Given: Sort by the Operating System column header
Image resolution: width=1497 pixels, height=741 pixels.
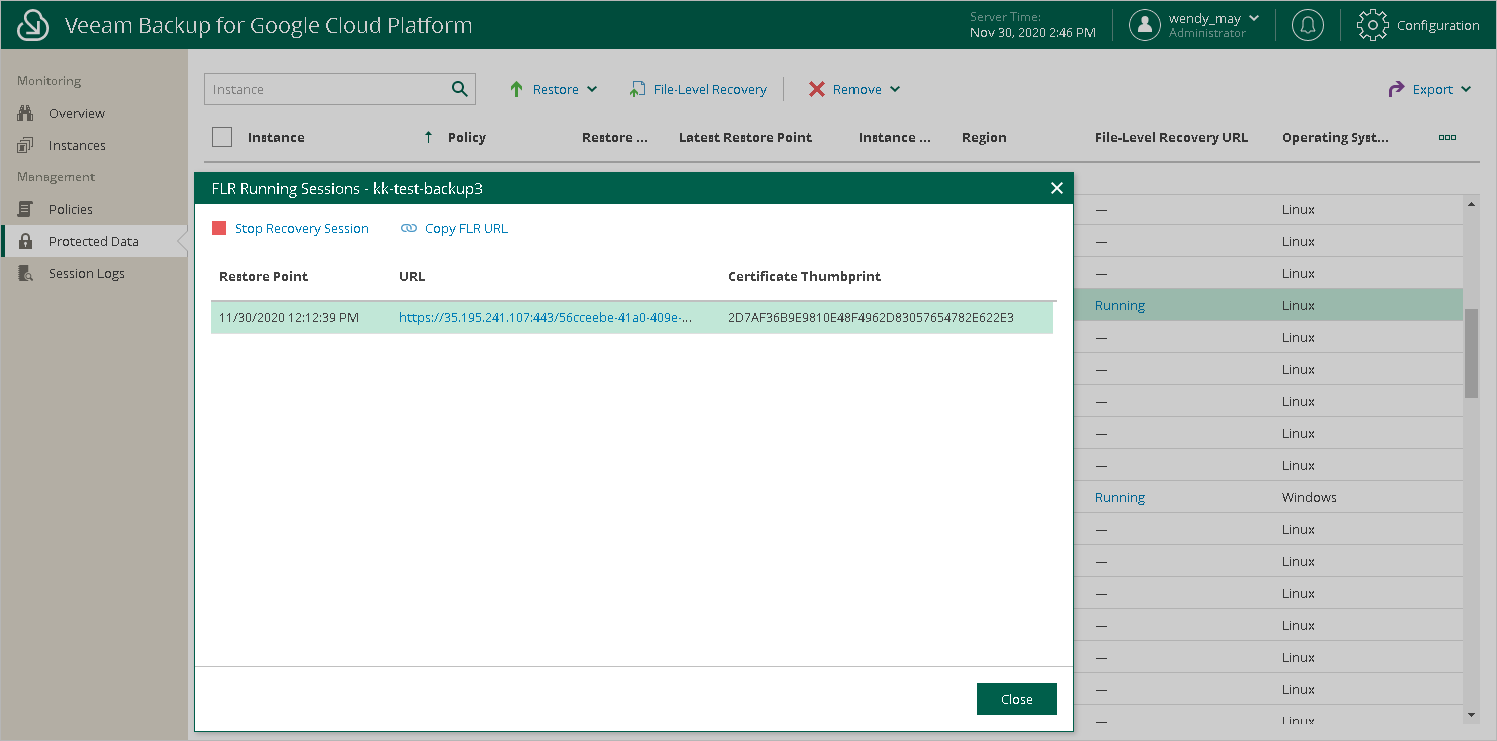Looking at the screenshot, I should click(1335, 137).
